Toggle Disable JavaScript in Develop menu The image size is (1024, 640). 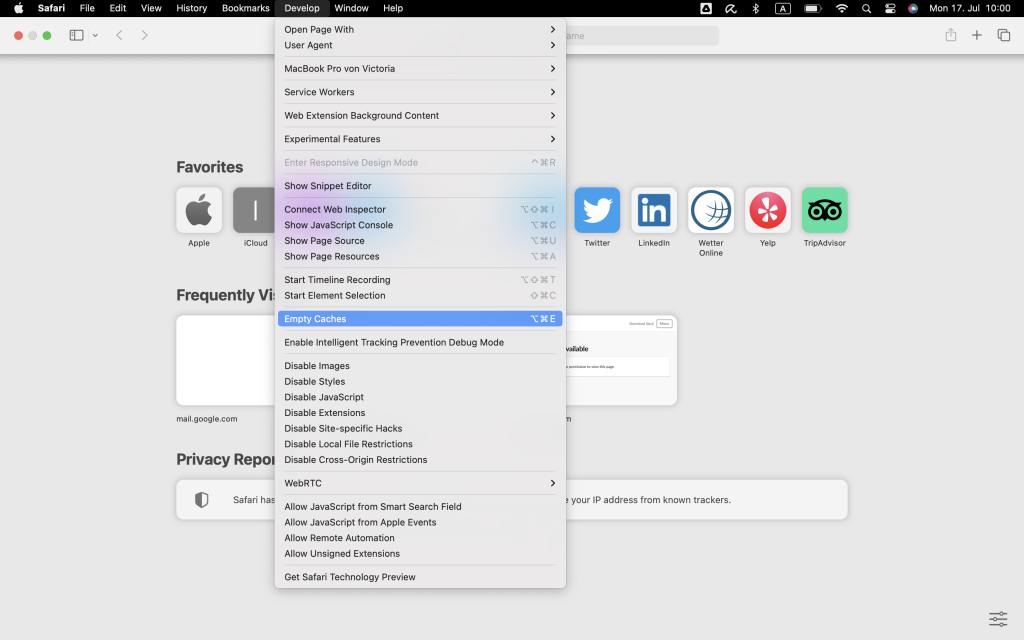coord(324,397)
